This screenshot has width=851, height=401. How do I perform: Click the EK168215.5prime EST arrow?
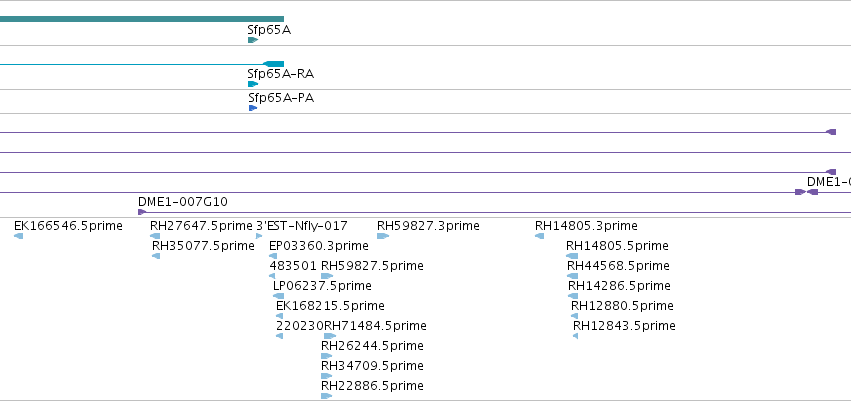tap(280, 316)
